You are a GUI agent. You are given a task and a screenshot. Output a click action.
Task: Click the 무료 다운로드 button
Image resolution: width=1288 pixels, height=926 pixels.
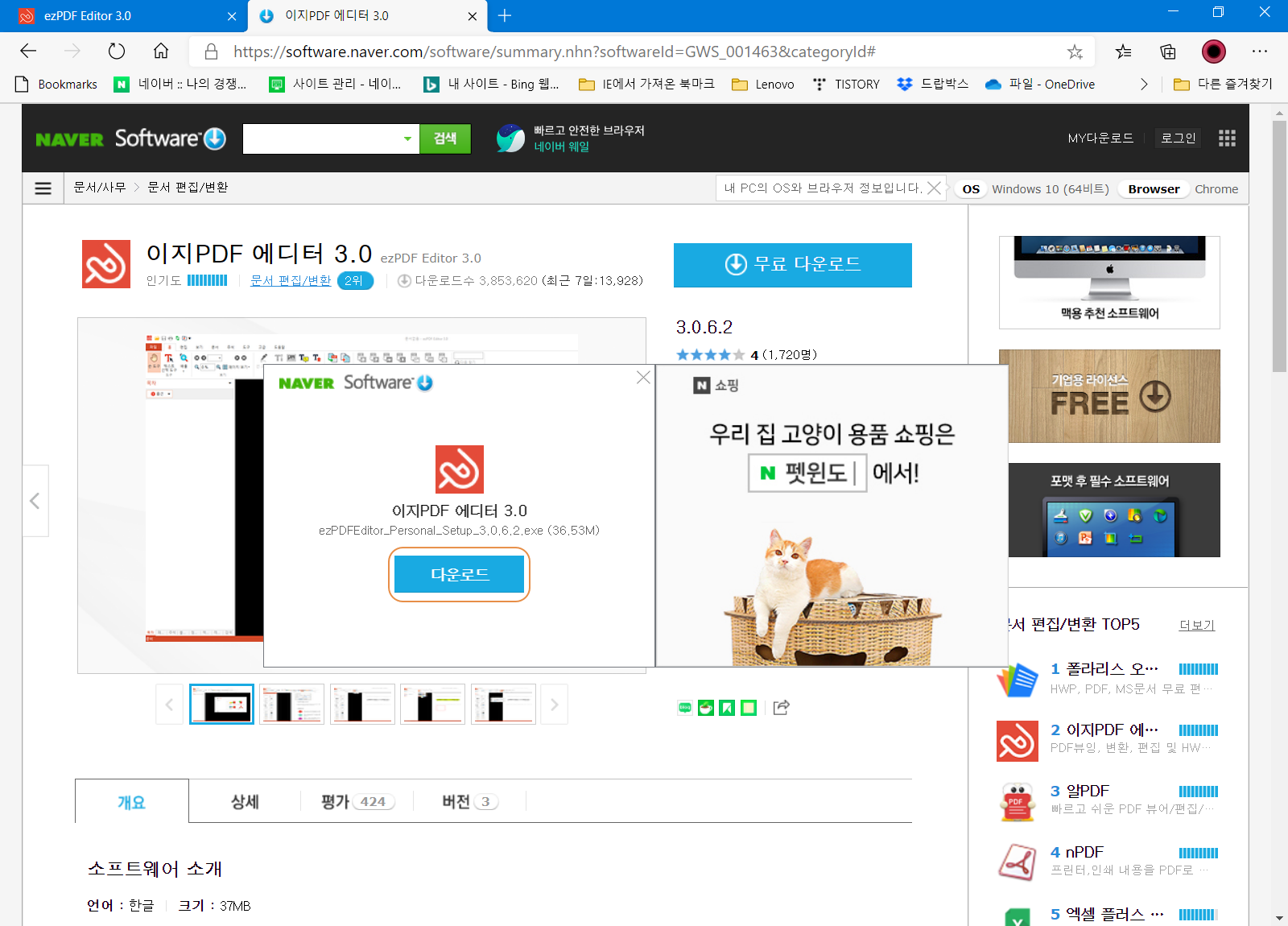(x=792, y=265)
